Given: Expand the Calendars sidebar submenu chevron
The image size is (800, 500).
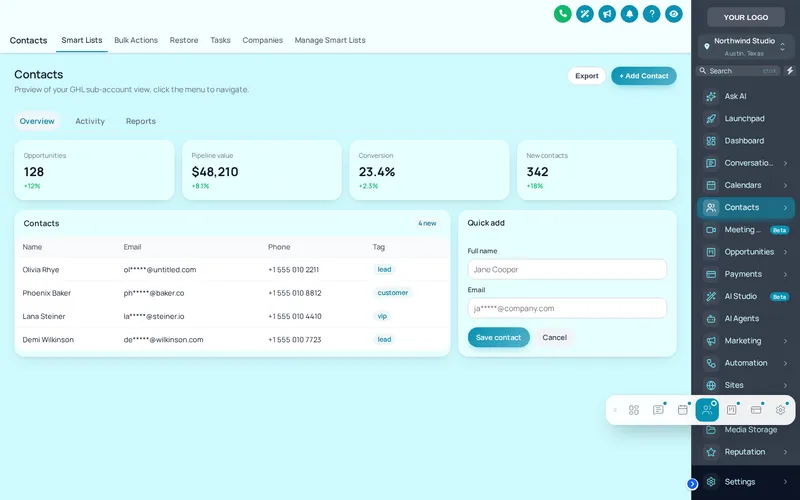Looking at the screenshot, I should [785, 185].
